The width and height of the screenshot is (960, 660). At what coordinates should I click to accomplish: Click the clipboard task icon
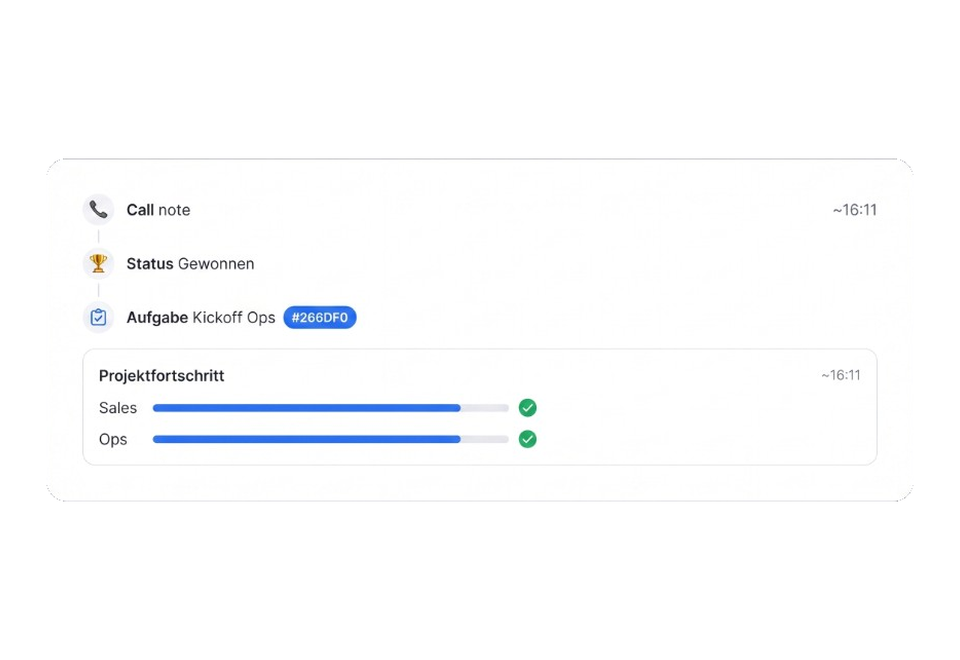click(x=98, y=318)
